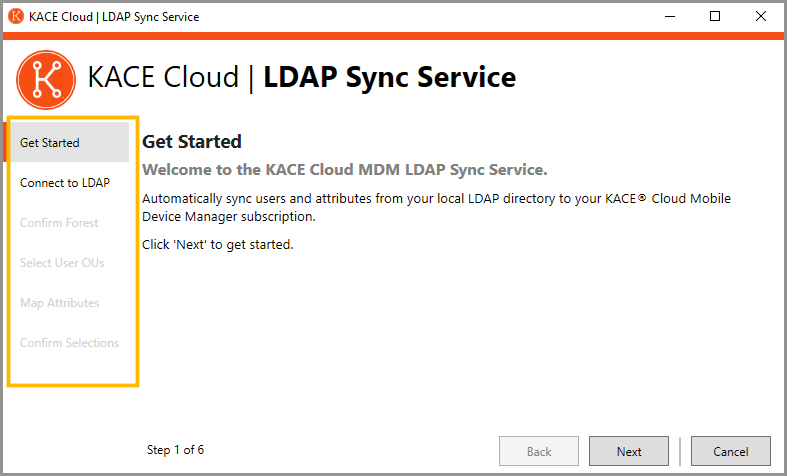Switch to the Select User OUs step
The width and height of the screenshot is (787, 476).
tap(62, 263)
